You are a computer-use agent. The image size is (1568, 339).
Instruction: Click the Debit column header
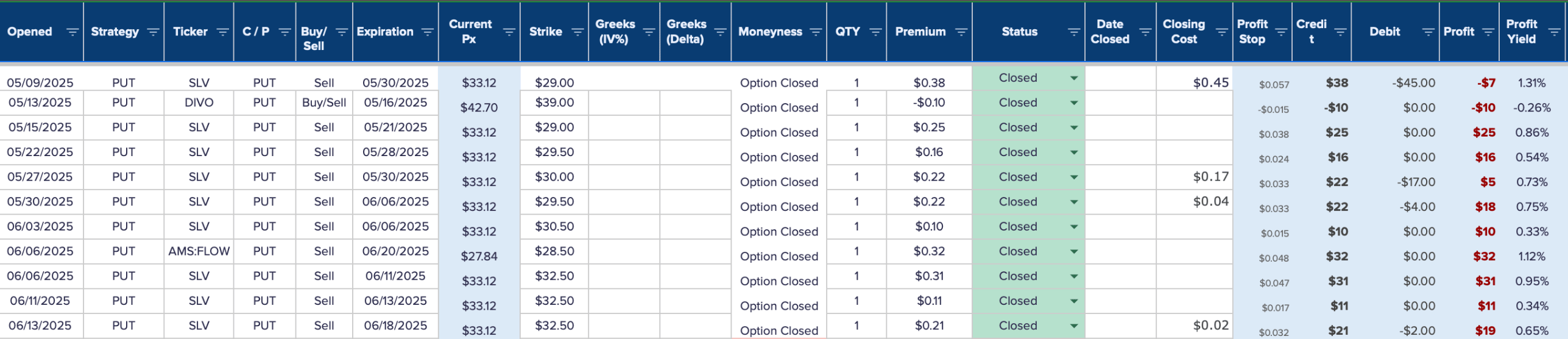[x=1384, y=32]
